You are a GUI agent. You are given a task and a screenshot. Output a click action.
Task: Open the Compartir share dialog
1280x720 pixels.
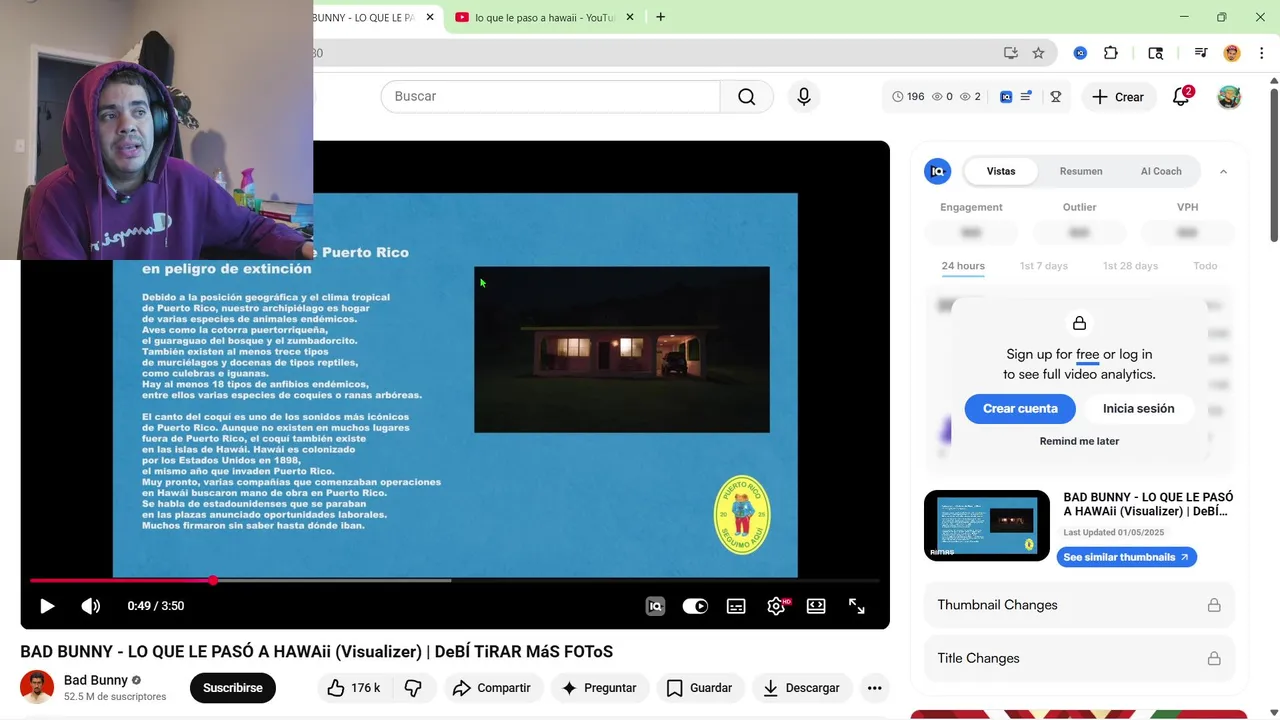tap(491, 688)
